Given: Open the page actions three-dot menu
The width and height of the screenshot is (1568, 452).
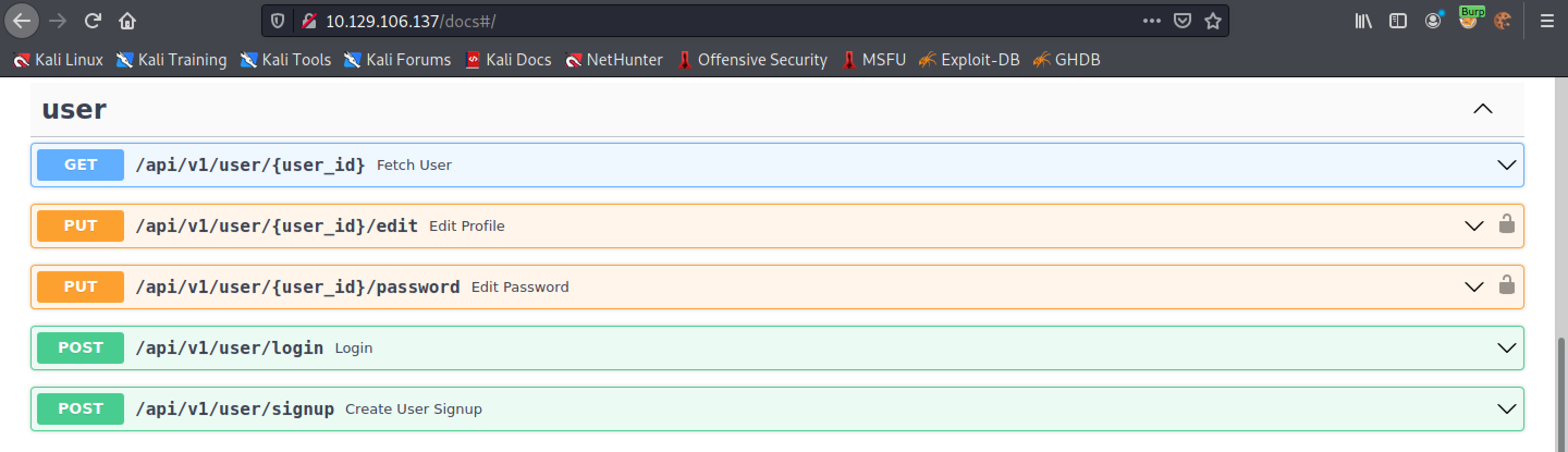Looking at the screenshot, I should (1151, 21).
